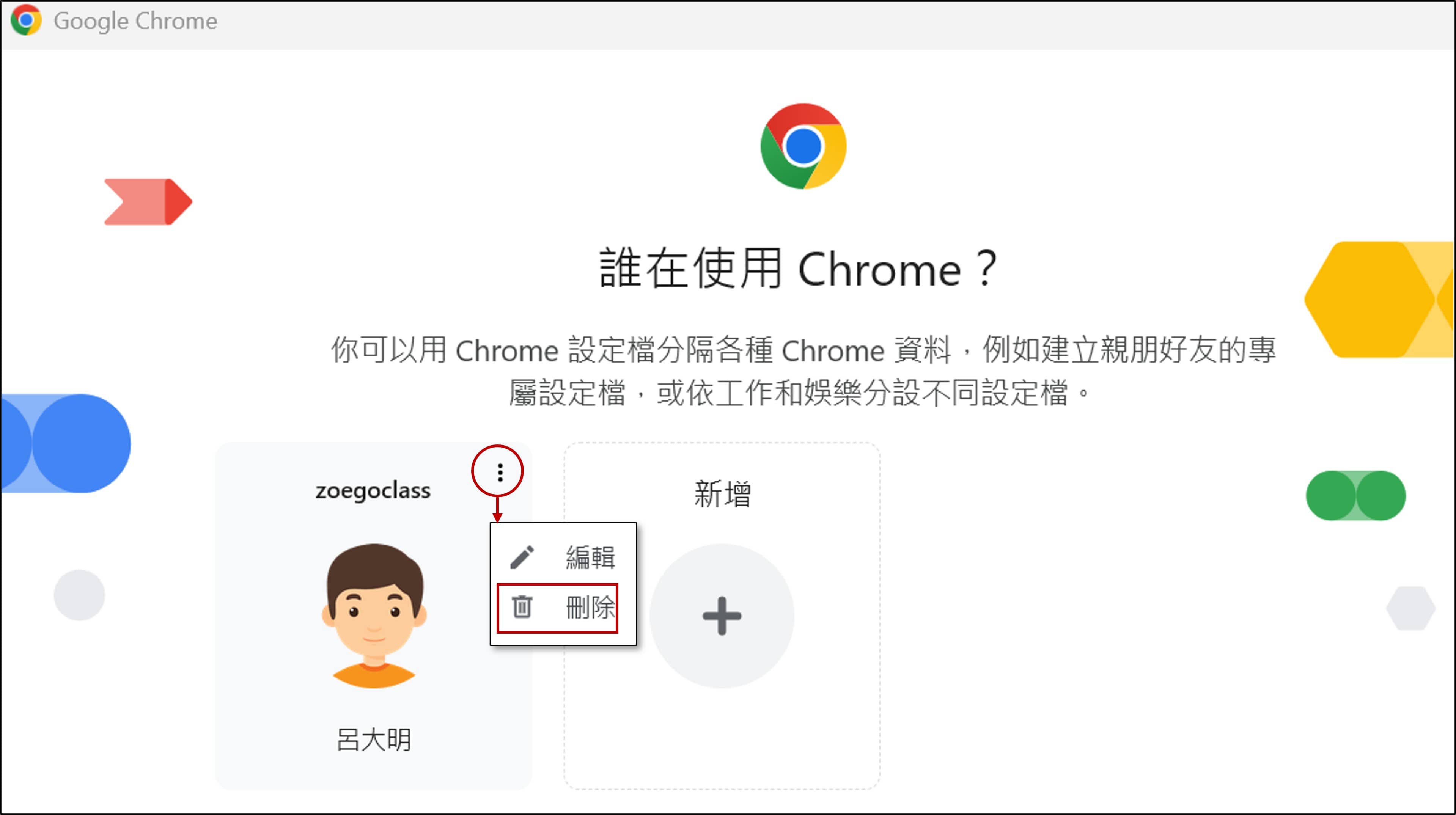This screenshot has width=1456, height=815.
Task: Choose the 刪除 text in the profile menu
Action: (x=590, y=608)
